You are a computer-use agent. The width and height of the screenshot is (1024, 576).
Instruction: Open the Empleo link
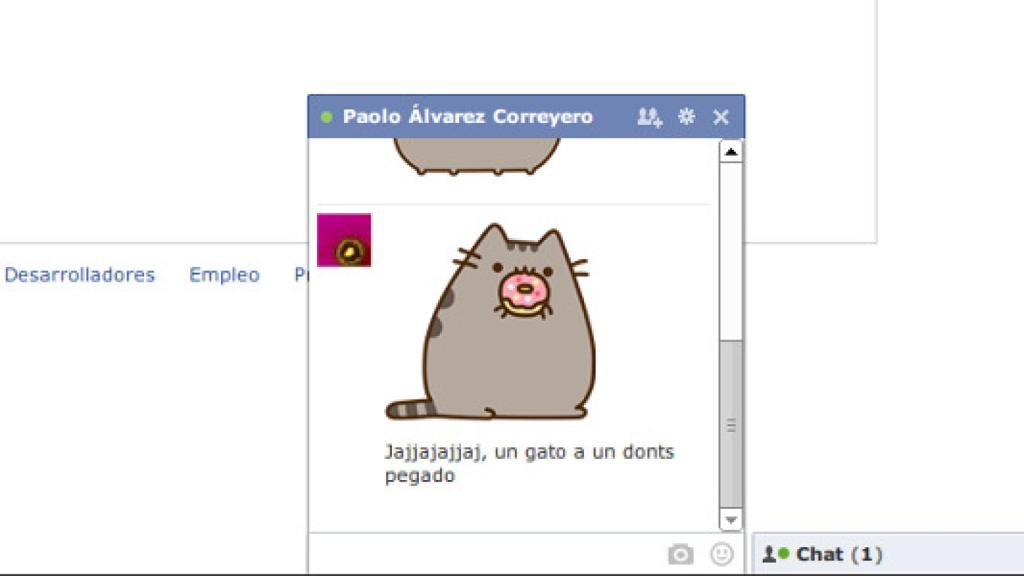[x=224, y=274]
